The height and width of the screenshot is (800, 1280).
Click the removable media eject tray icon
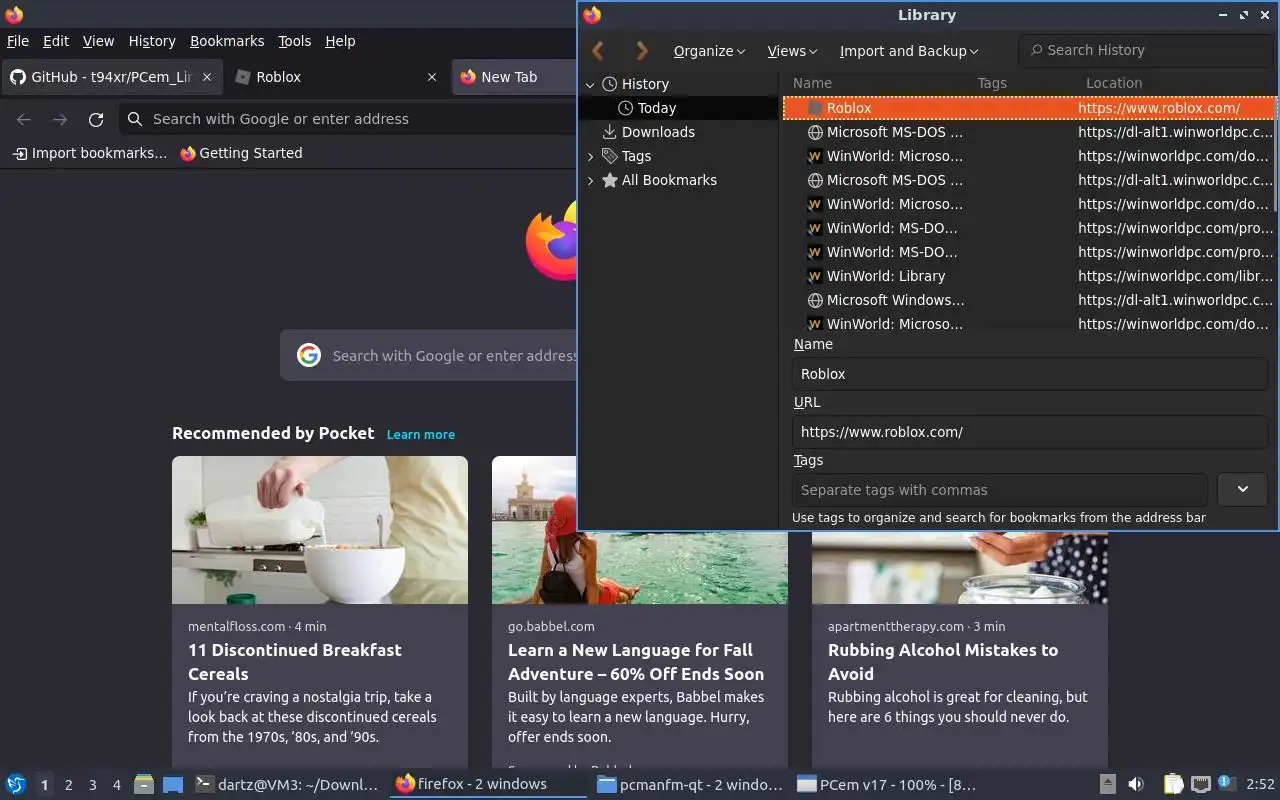click(1107, 785)
